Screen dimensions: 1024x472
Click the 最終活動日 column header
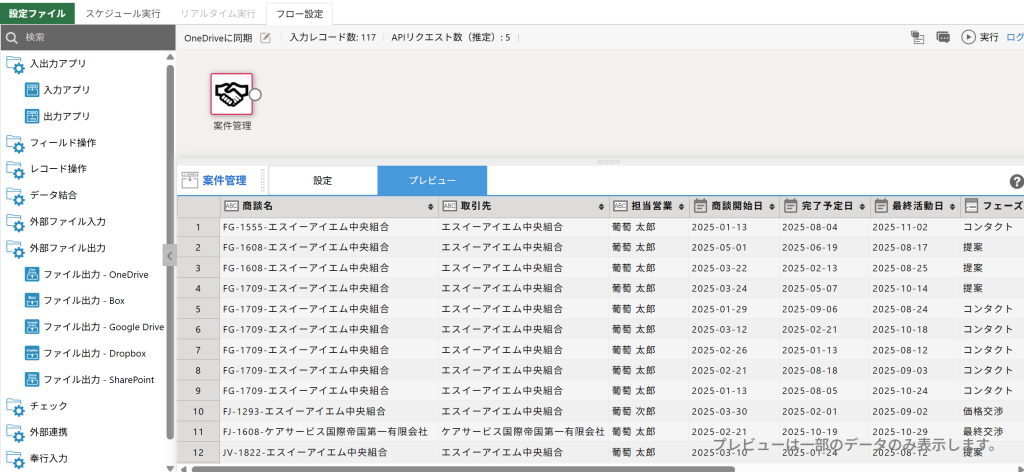pyautogui.click(x=915, y=206)
